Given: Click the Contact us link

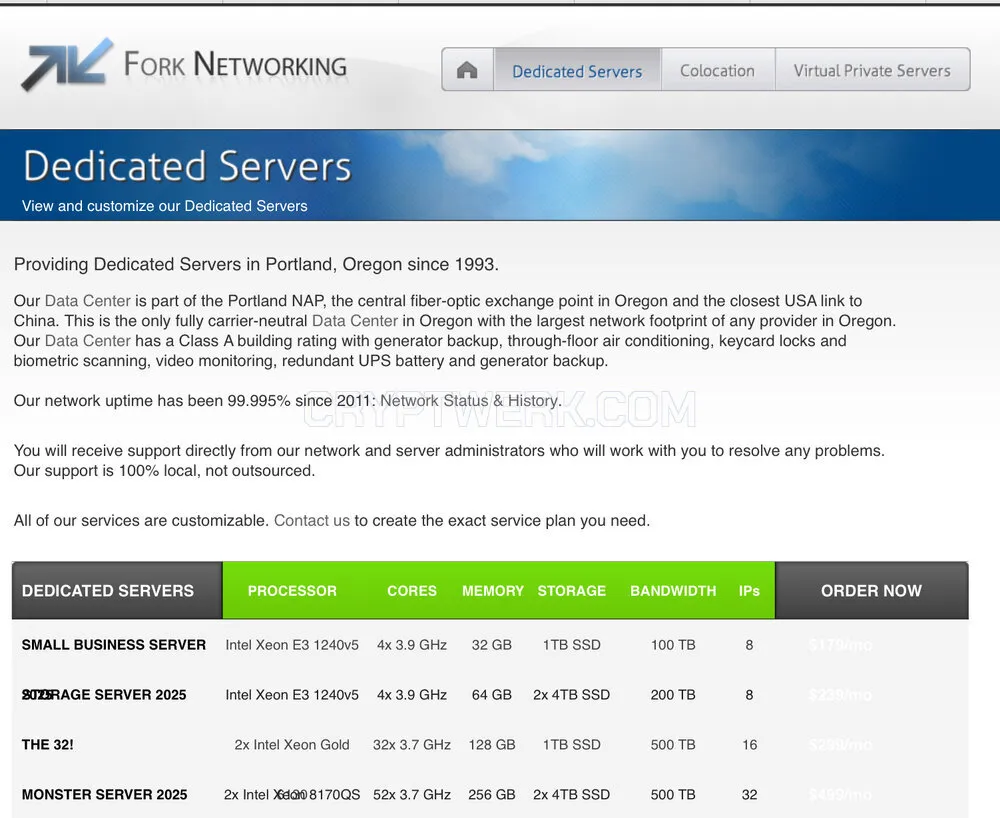Looking at the screenshot, I should (x=312, y=521).
